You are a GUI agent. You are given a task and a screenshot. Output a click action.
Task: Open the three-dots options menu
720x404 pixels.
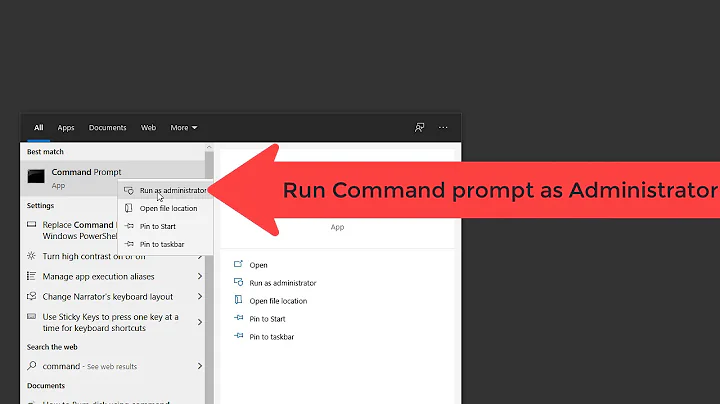pyautogui.click(x=443, y=128)
